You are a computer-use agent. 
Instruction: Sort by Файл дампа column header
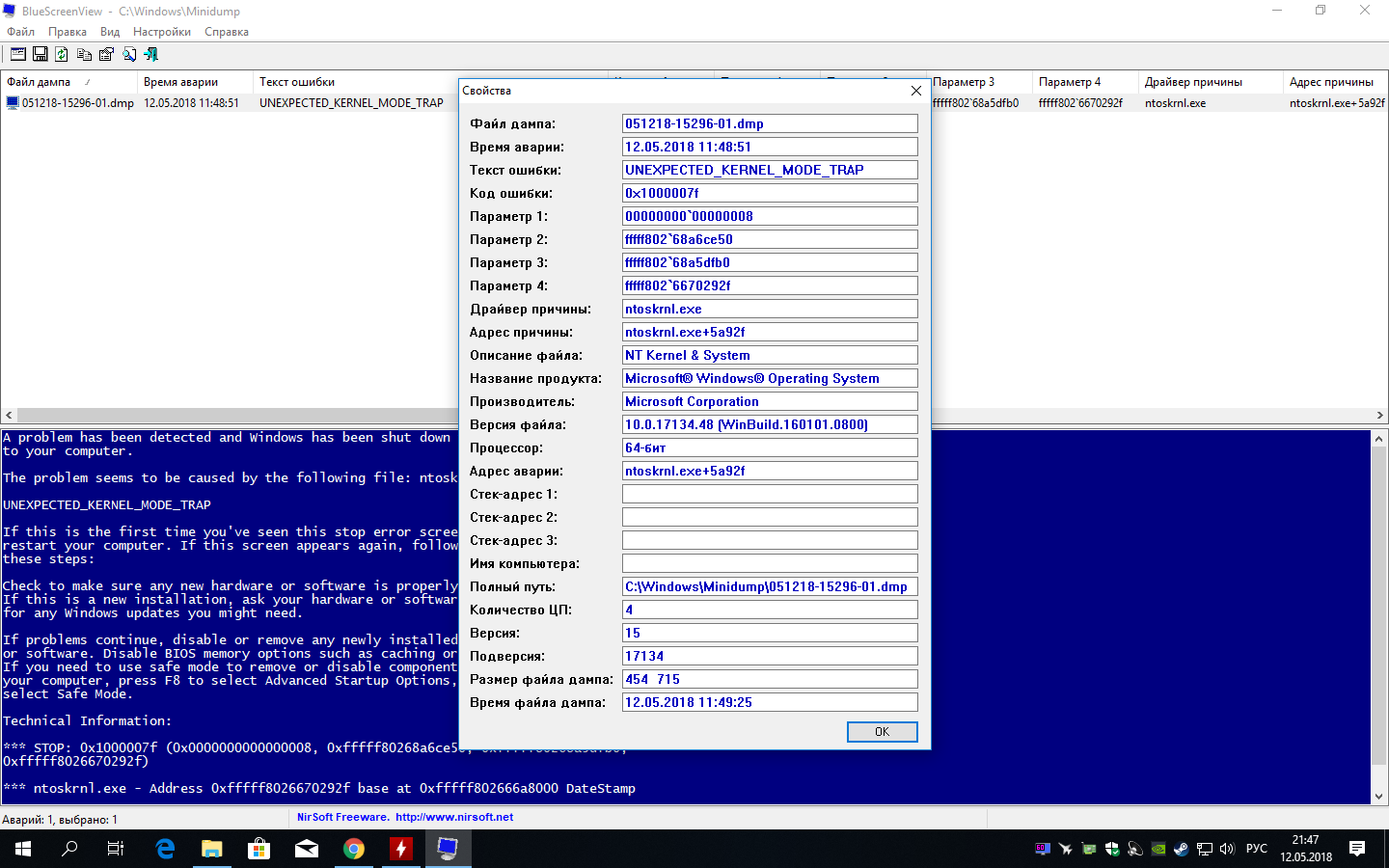[x=68, y=82]
